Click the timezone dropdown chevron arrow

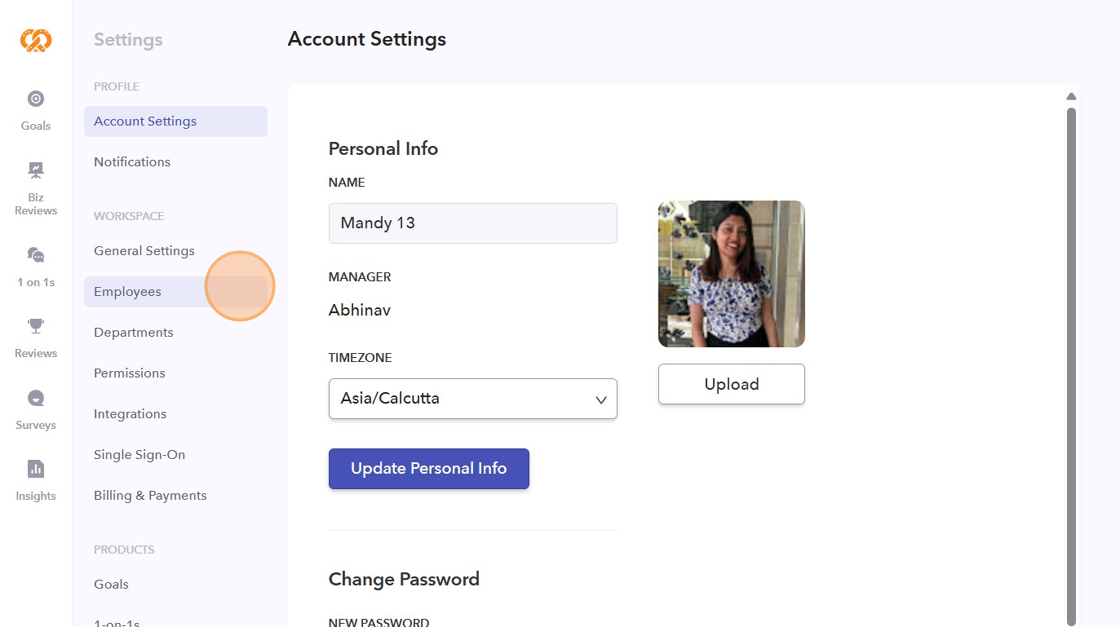[601, 399]
